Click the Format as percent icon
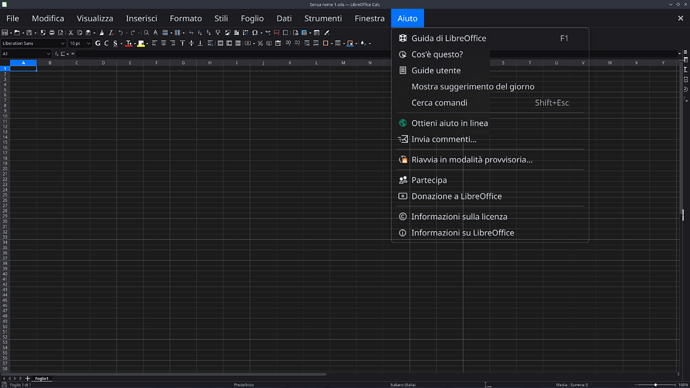The image size is (690, 388). [x=260, y=43]
